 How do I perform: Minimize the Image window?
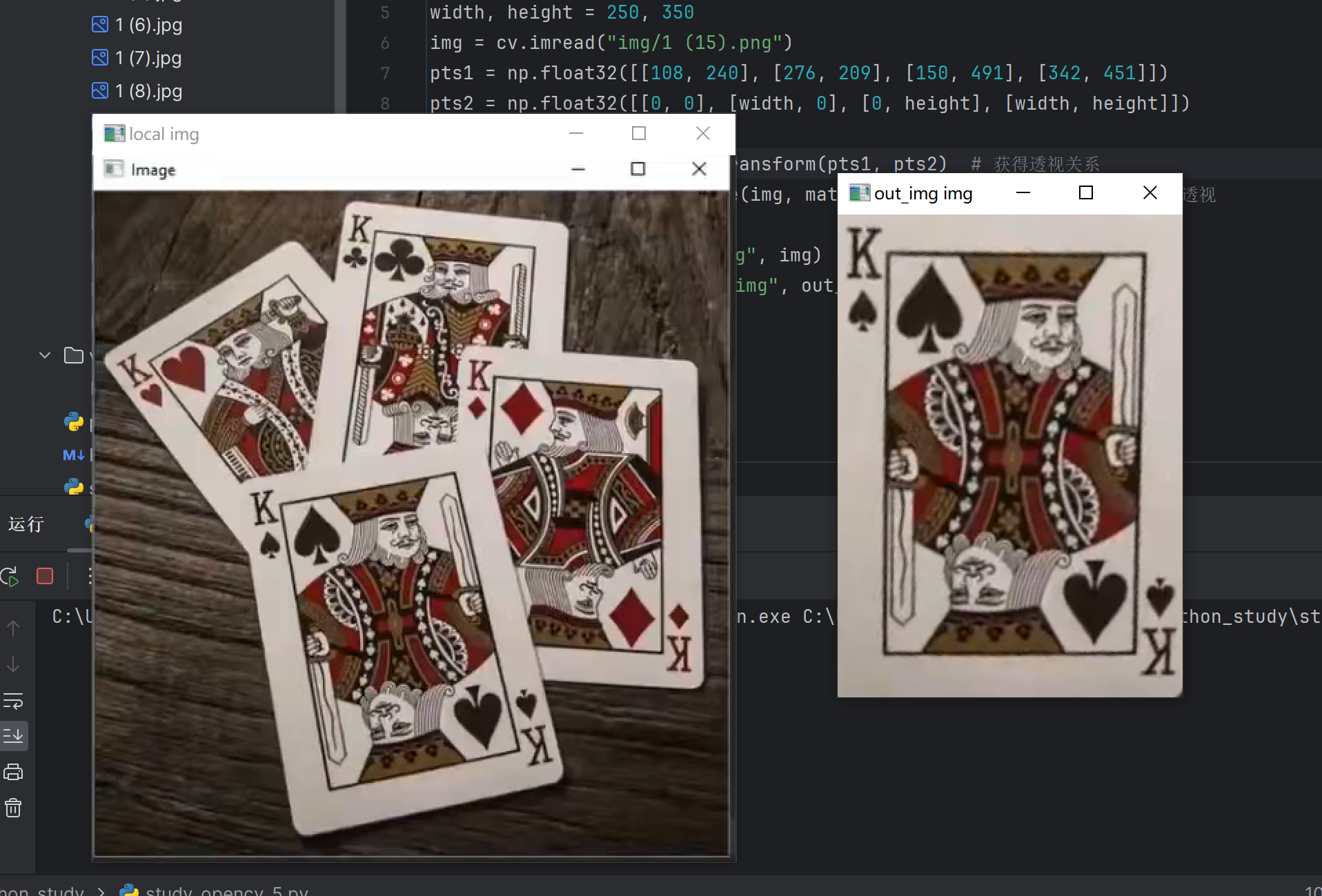[x=578, y=169]
